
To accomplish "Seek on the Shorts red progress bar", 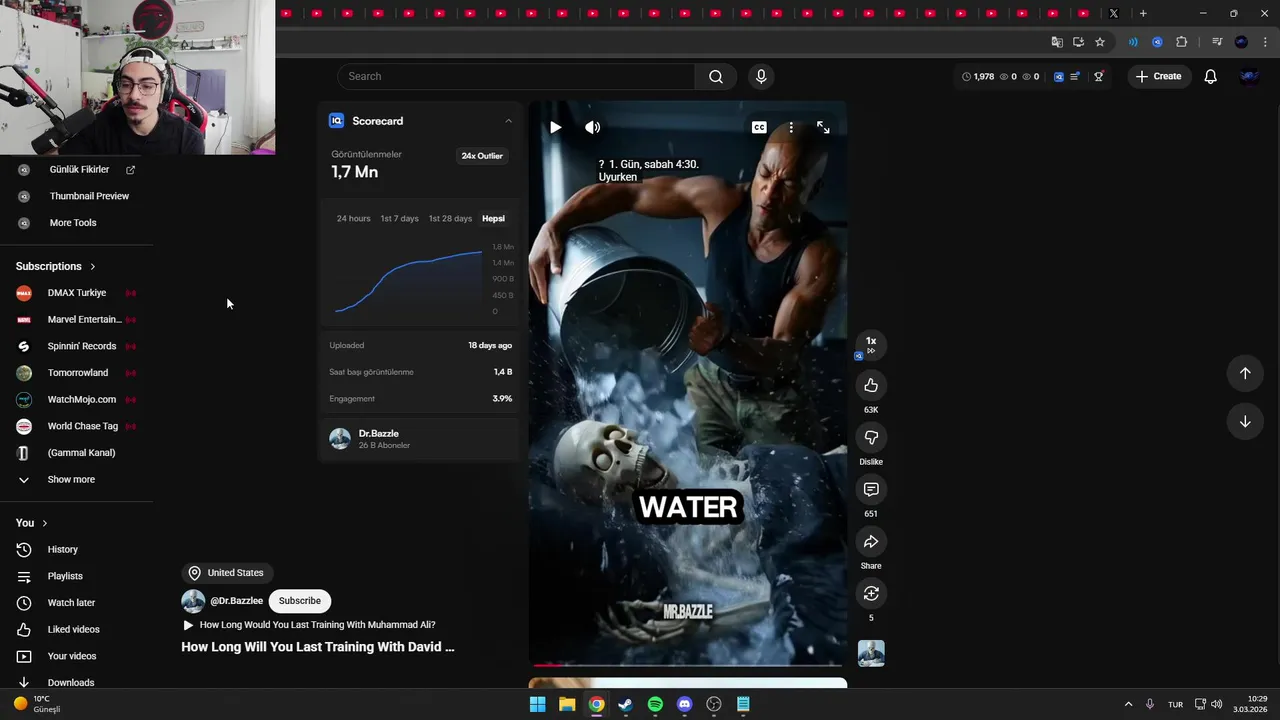I will (x=688, y=664).
